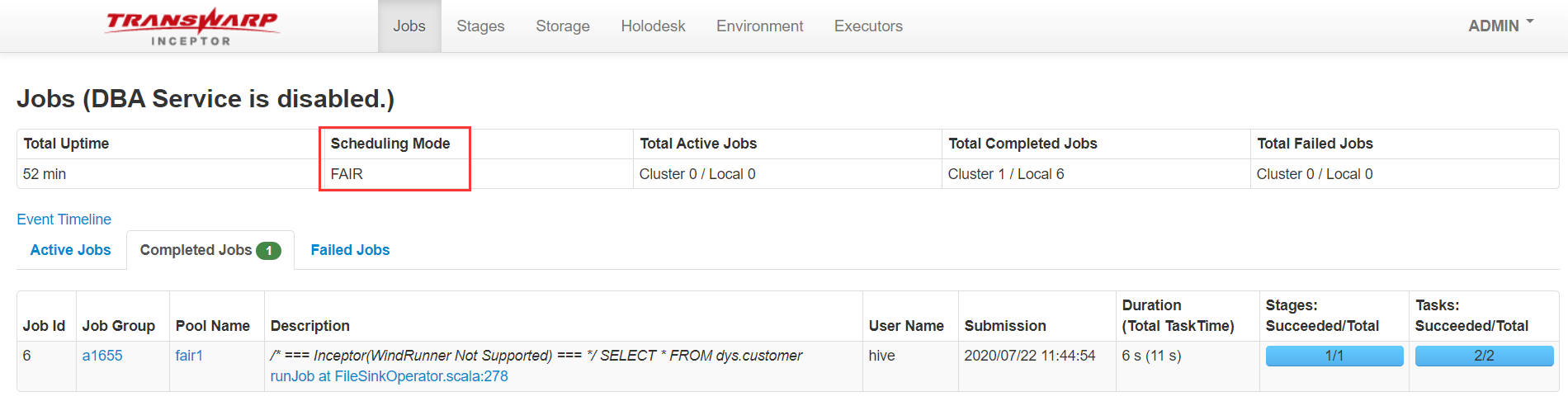Show the Failed Jobs tab
1568x406 pixels.
click(350, 250)
